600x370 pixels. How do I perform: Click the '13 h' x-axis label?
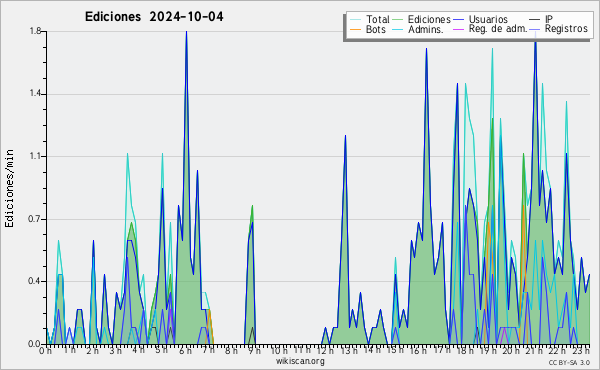(349, 350)
